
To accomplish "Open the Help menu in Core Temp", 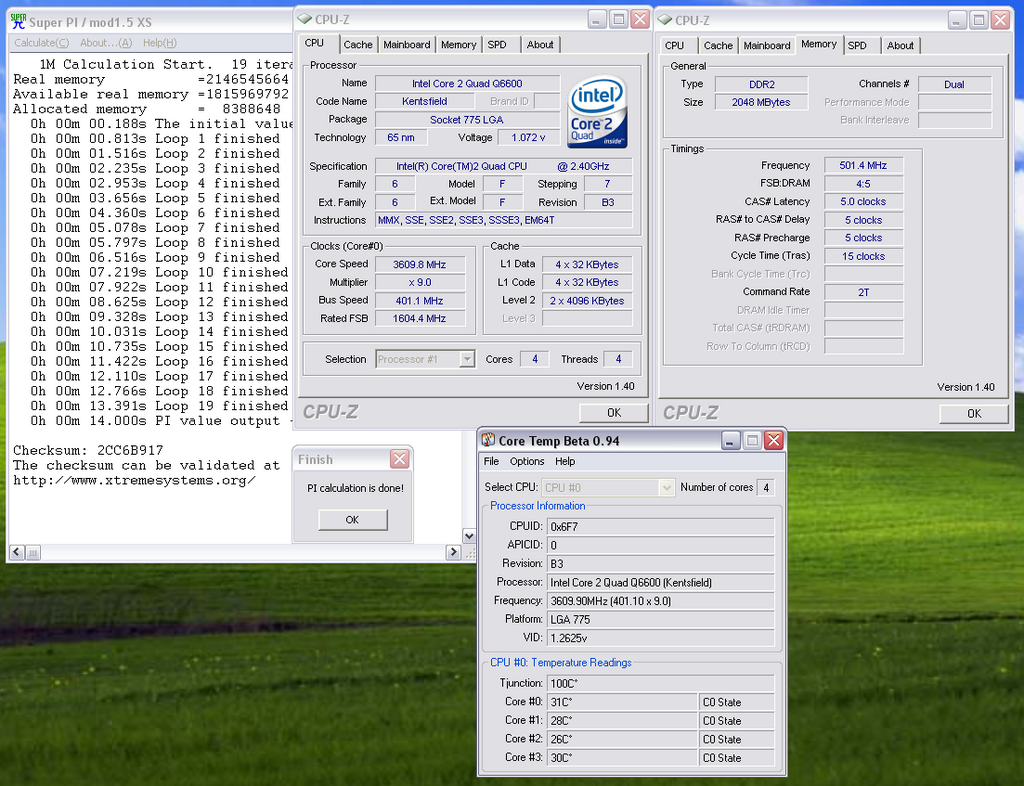I will [x=565, y=462].
